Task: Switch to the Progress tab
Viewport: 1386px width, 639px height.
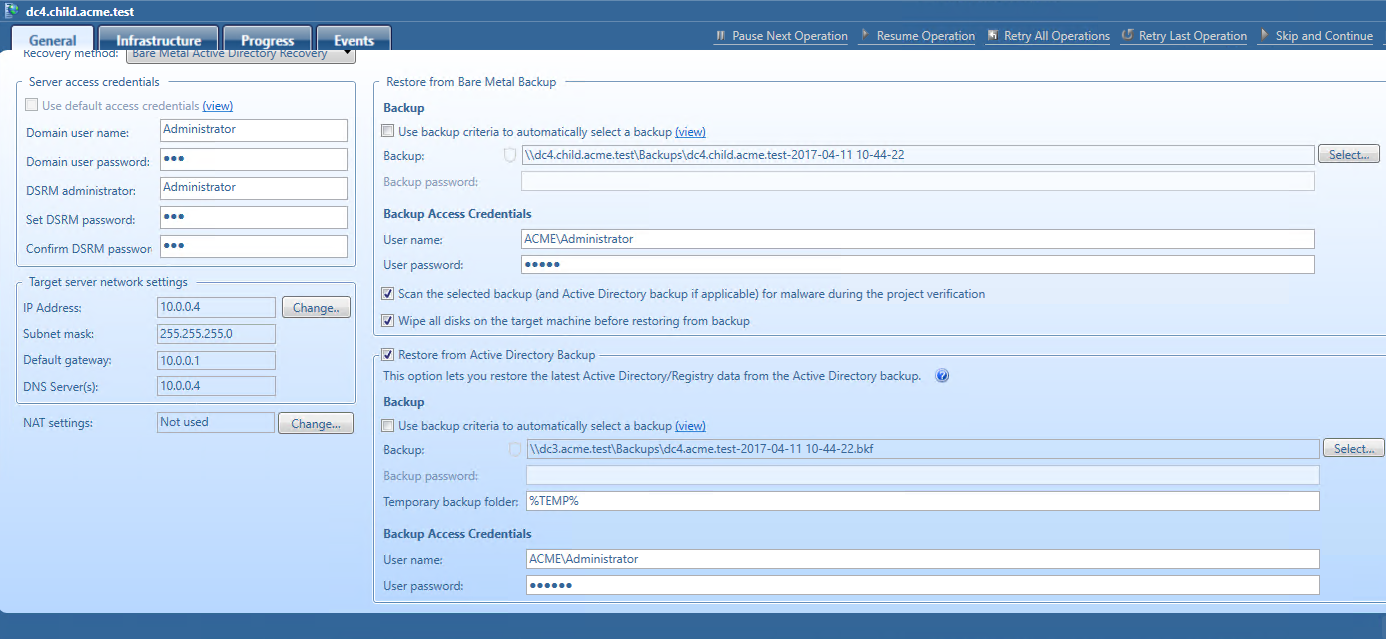Action: coord(267,40)
